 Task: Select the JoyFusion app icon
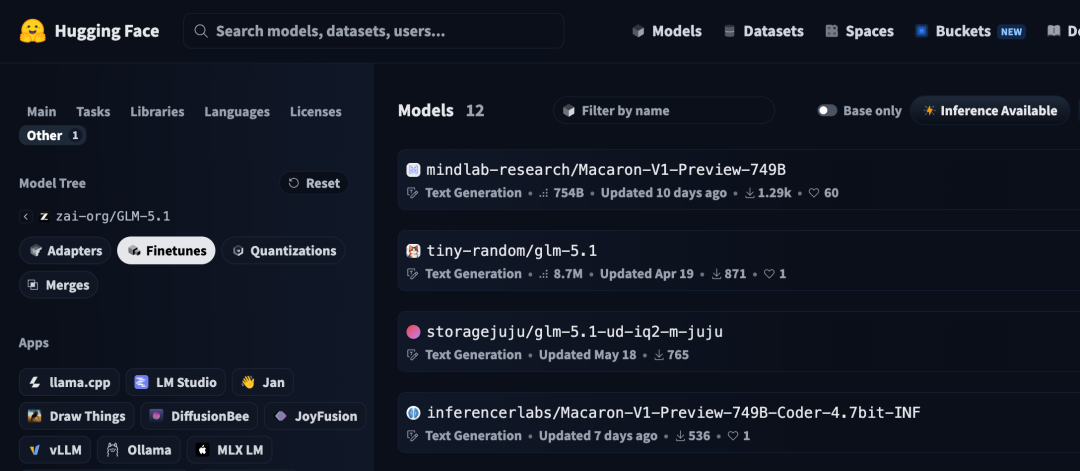[x=280, y=416]
